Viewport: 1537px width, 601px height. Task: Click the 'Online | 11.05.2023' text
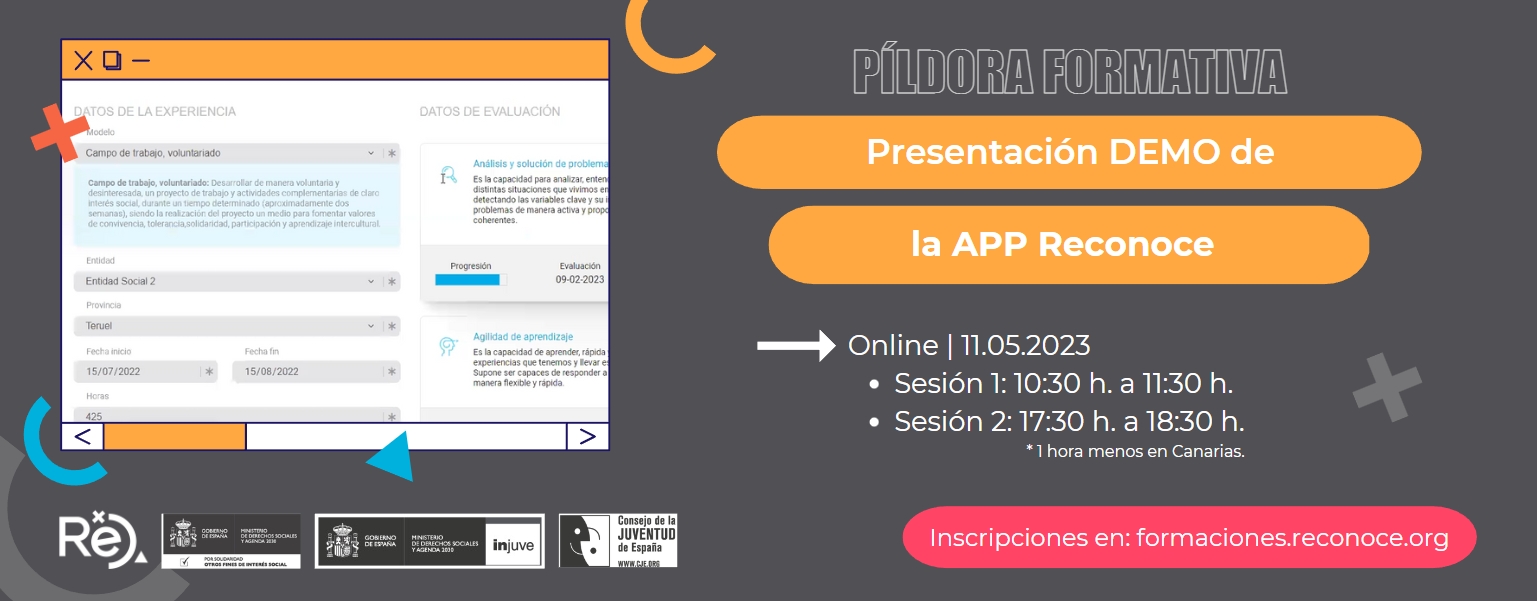point(969,345)
